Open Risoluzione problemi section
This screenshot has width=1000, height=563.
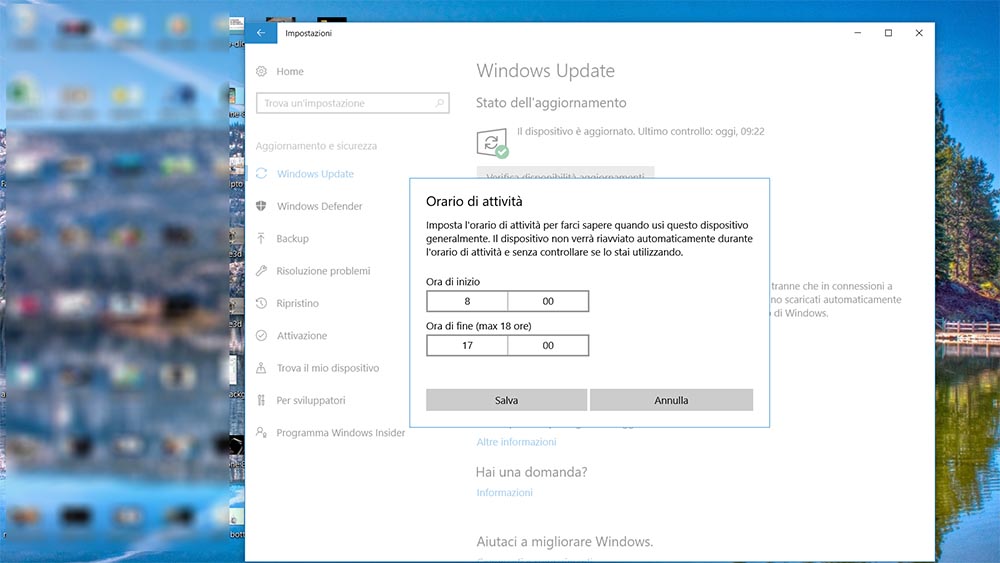[x=323, y=271]
